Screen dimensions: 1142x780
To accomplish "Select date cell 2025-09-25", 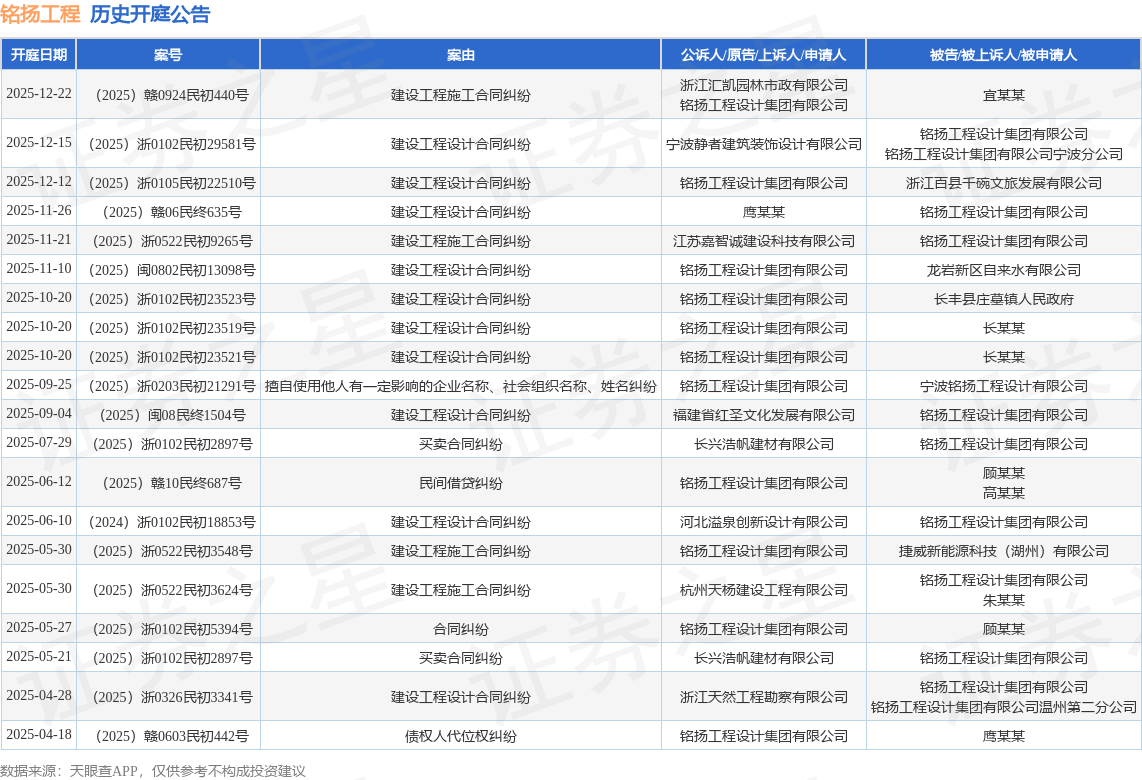I will [x=39, y=385].
